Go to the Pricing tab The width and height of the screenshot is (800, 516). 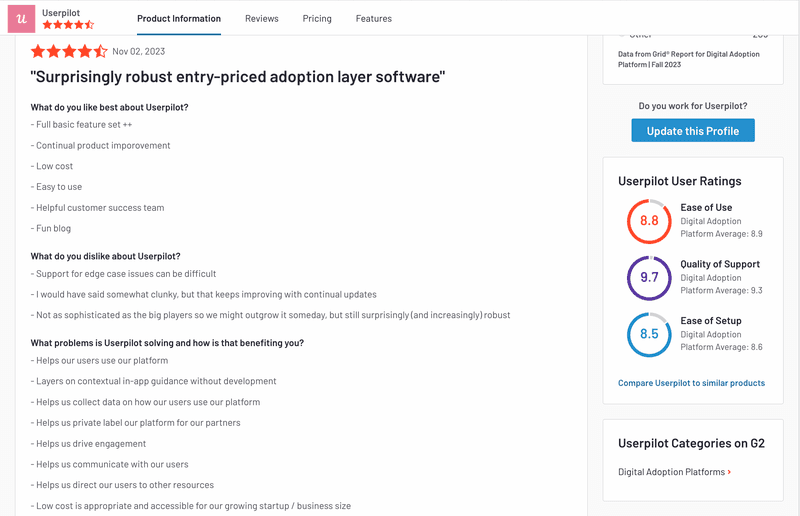[x=317, y=19]
